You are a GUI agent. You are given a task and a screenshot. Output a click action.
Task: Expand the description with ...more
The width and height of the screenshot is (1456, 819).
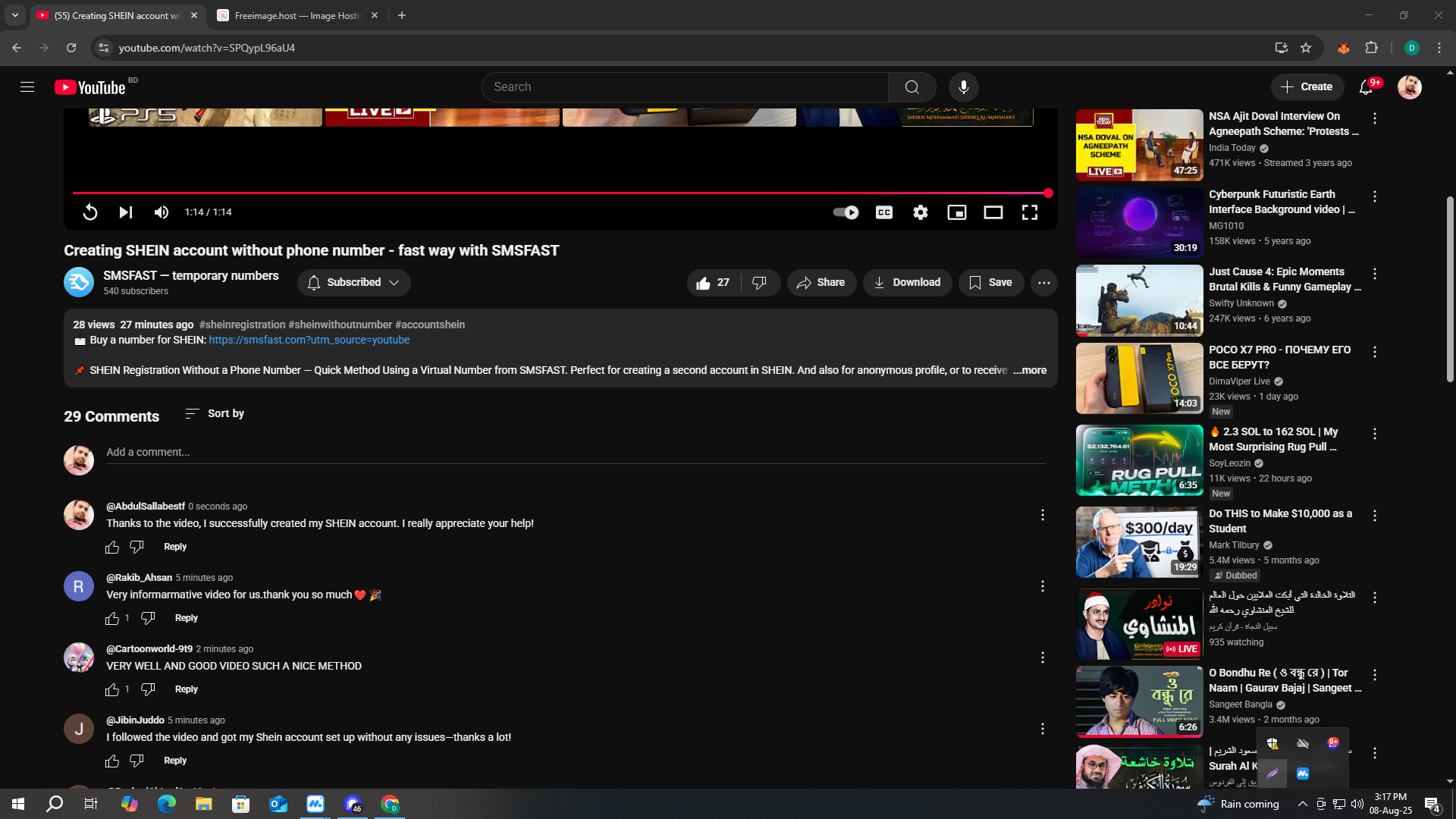[1030, 371]
